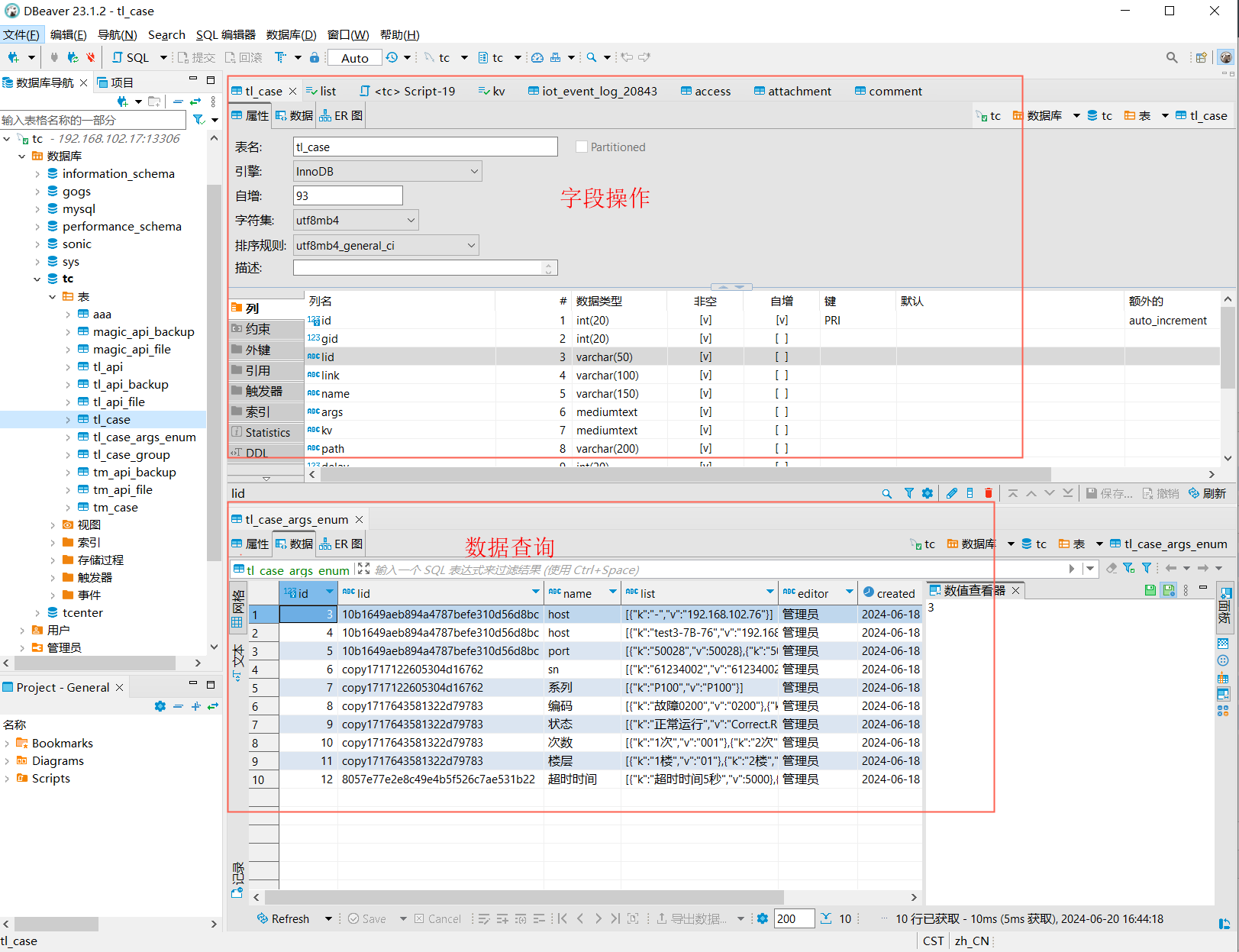This screenshot has width=1239, height=952.
Task: Click the collapse all icon in database navigator
Action: coord(178,102)
